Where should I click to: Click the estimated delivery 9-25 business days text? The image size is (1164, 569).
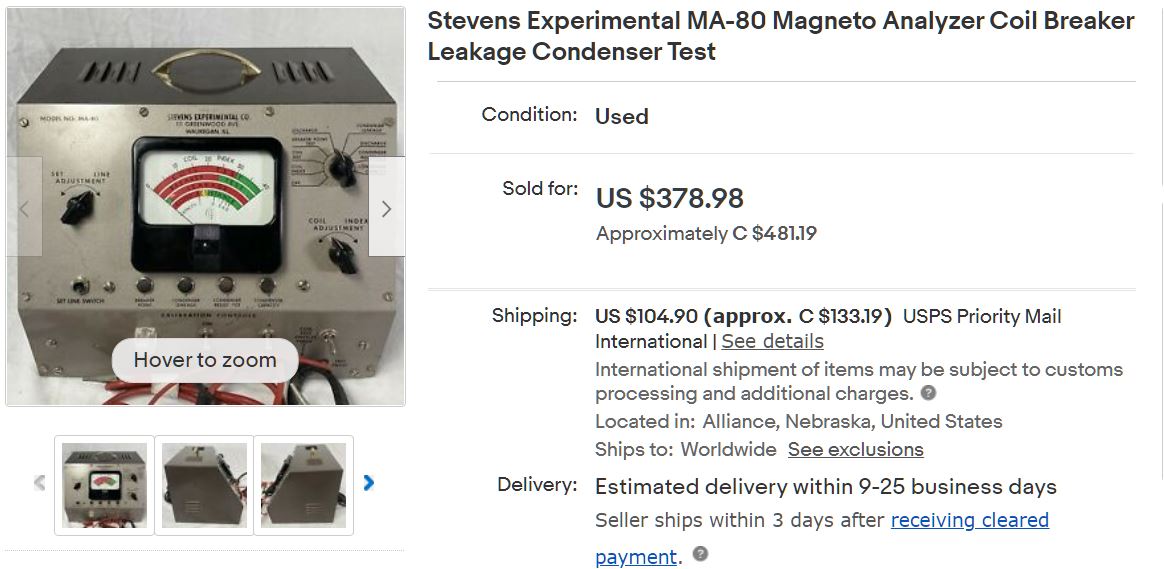(825, 487)
